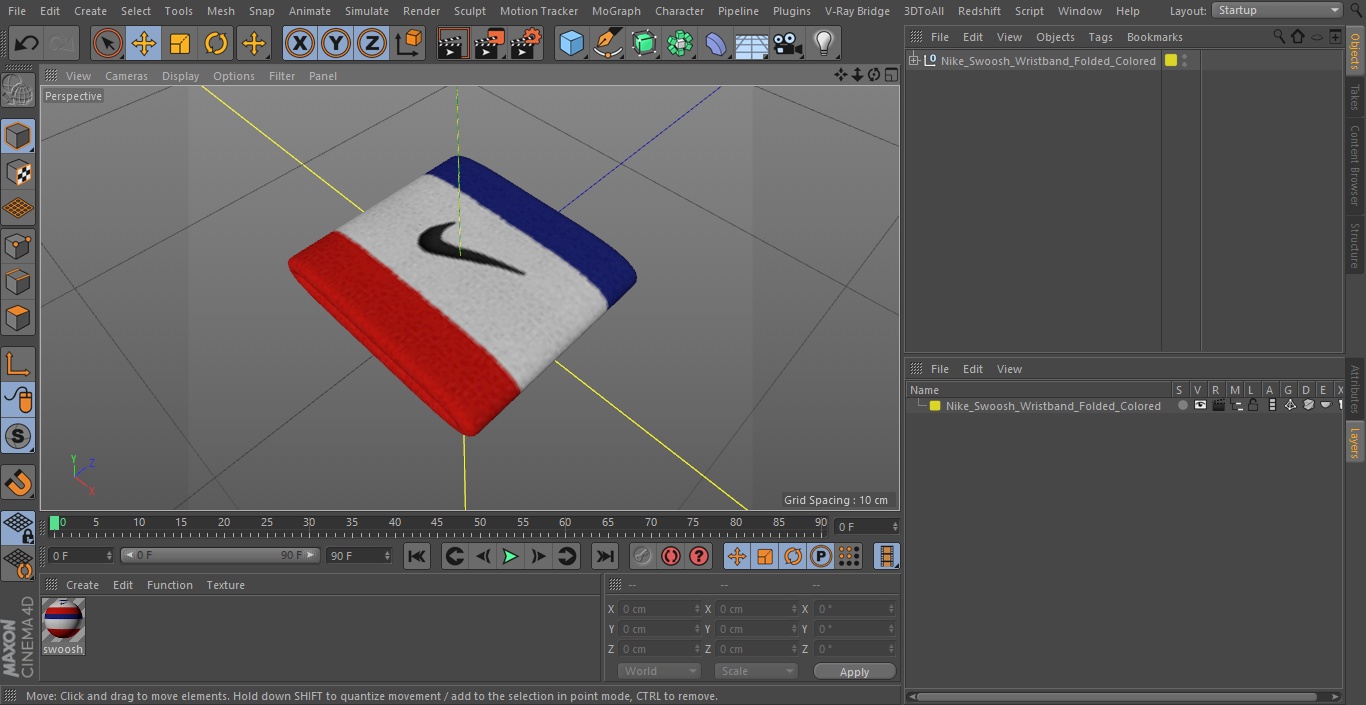Screen dimensions: 1366x705
Task: Open Render Settings icon
Action: click(526, 44)
